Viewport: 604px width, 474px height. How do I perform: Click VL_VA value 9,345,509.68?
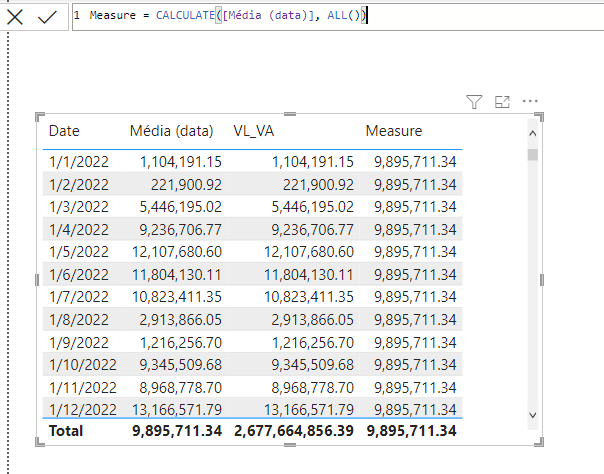point(312,365)
